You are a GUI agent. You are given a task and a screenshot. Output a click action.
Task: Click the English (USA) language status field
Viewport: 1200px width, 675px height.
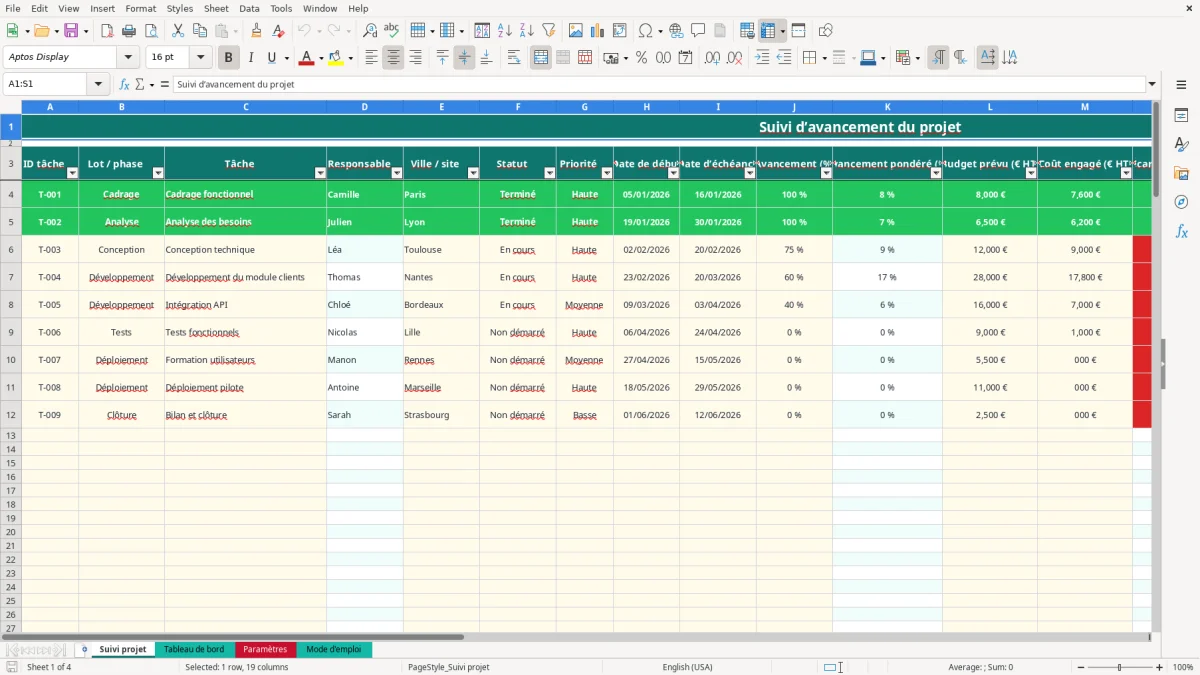click(x=687, y=667)
